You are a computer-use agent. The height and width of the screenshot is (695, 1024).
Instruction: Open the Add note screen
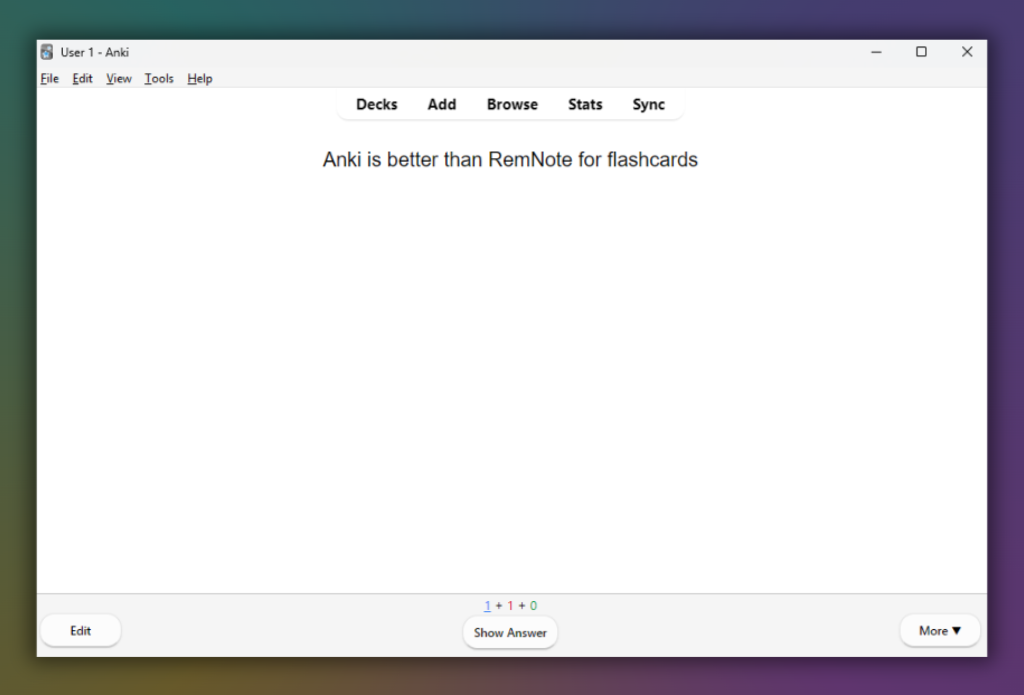441,104
